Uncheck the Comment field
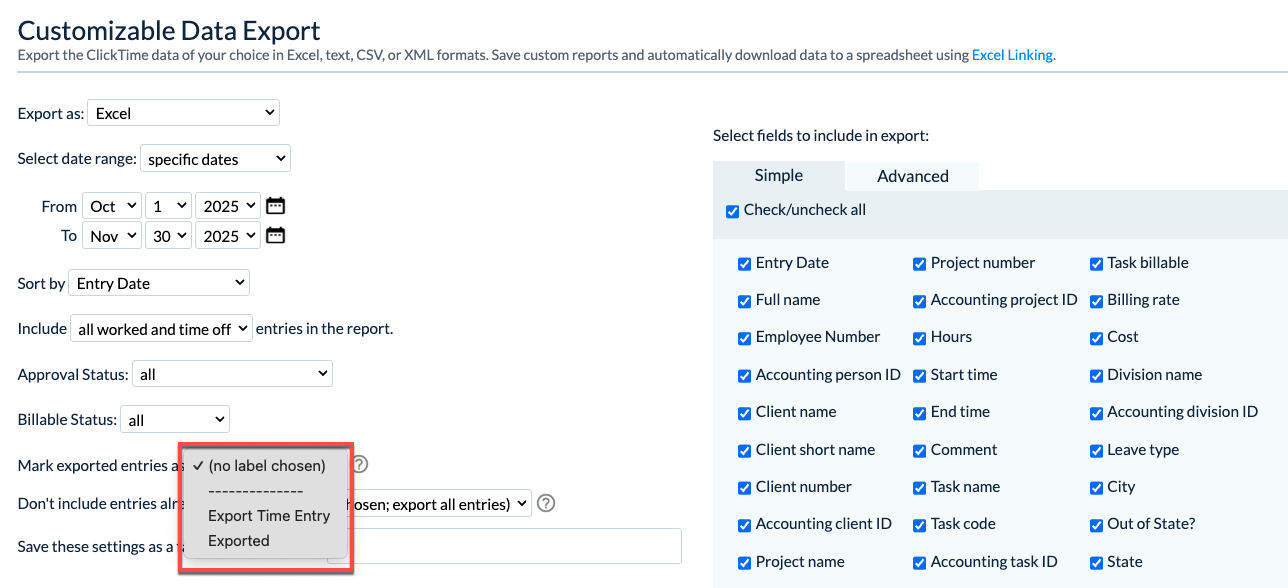1288x588 pixels. pos(920,451)
